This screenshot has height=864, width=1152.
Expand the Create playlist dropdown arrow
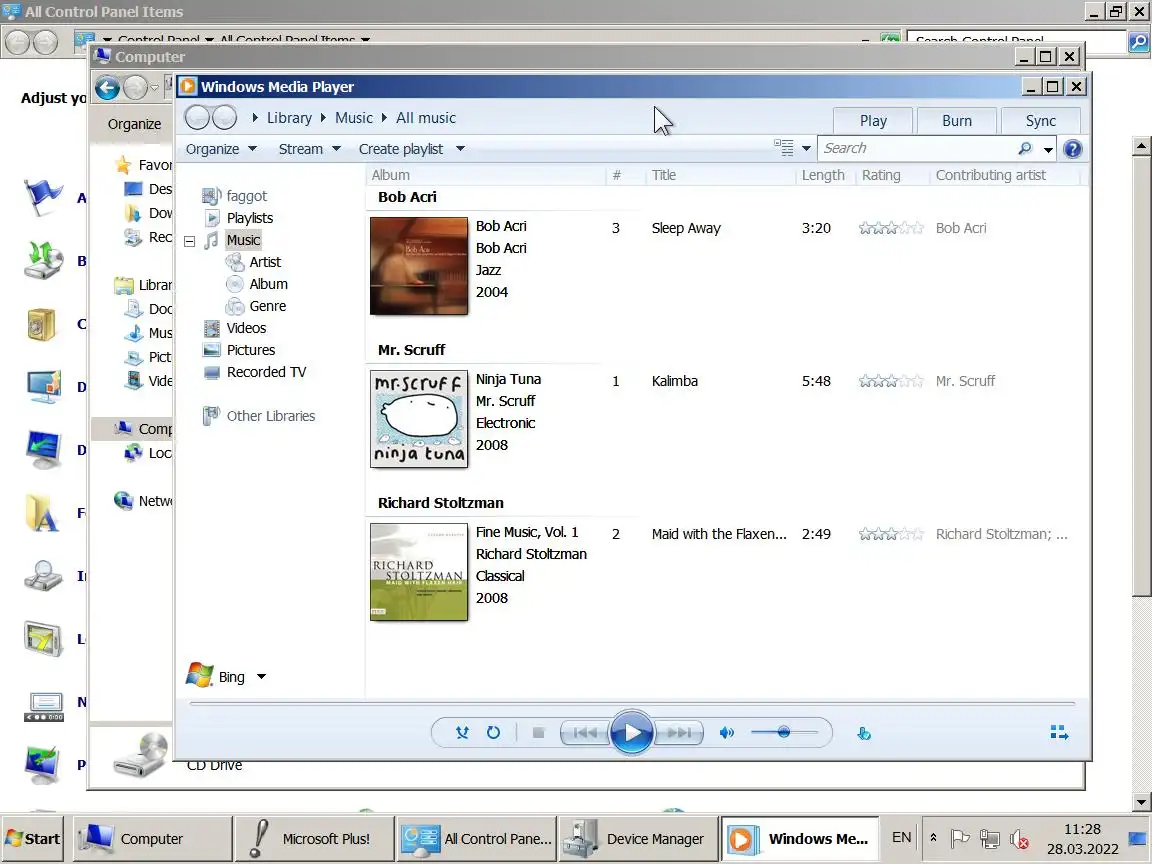[x=461, y=149]
